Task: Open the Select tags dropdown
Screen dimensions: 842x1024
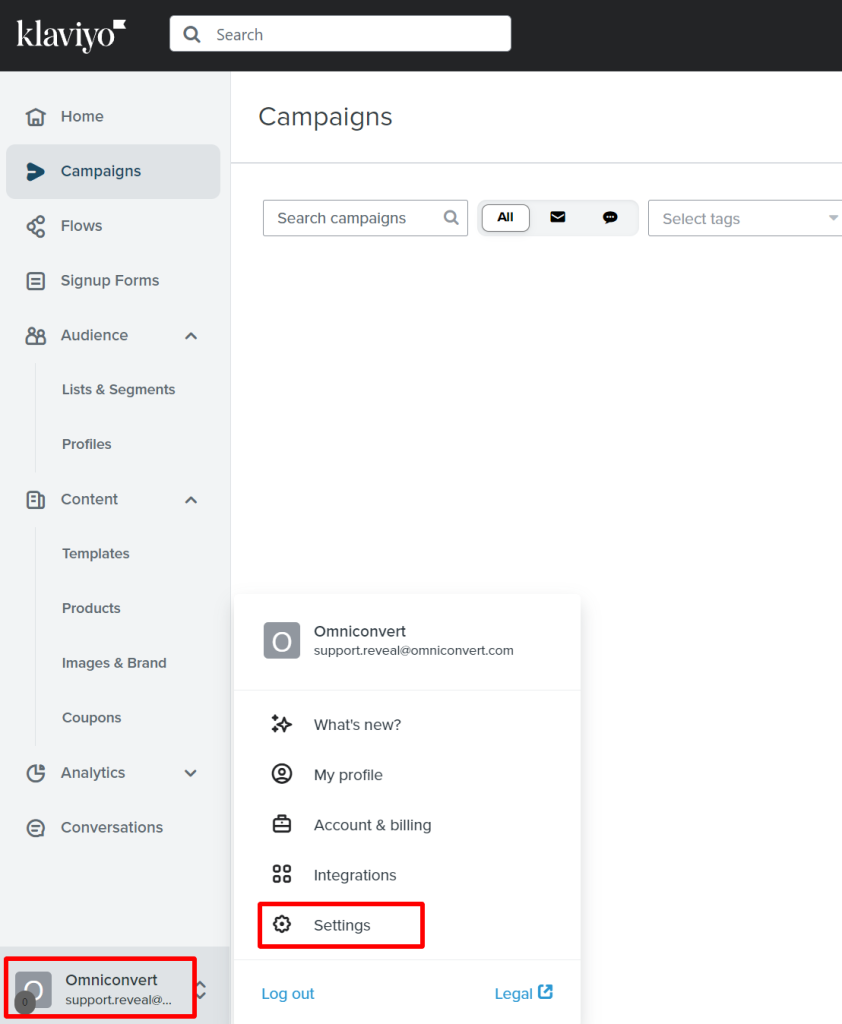Action: tap(745, 219)
